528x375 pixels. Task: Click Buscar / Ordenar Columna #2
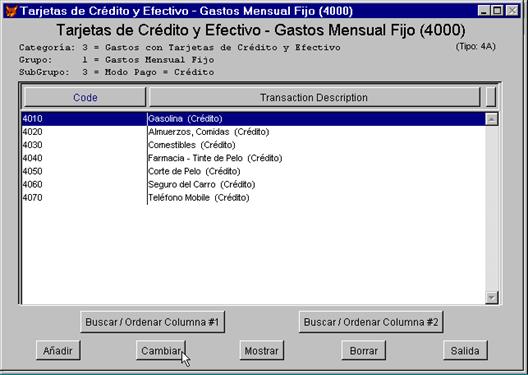(371, 322)
